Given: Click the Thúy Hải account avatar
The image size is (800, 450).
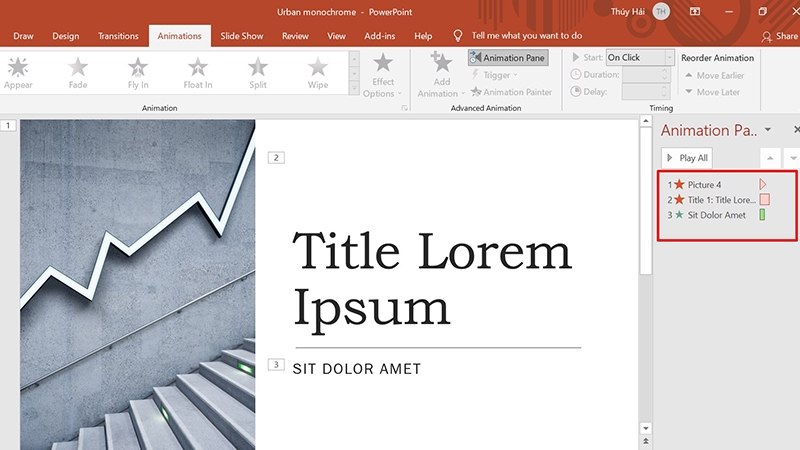Looking at the screenshot, I should 661,11.
